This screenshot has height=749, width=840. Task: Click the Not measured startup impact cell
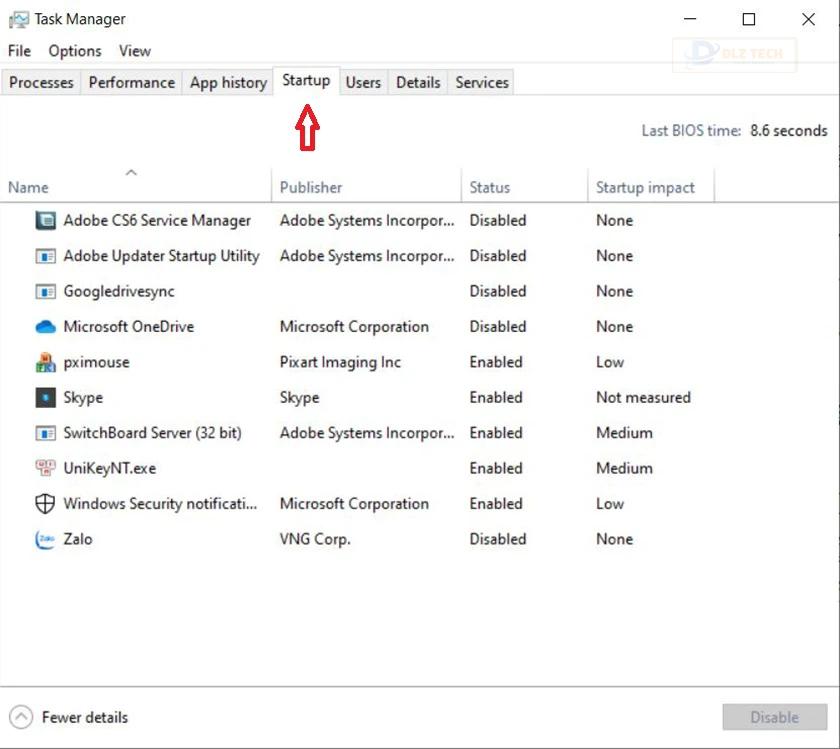[x=643, y=398]
